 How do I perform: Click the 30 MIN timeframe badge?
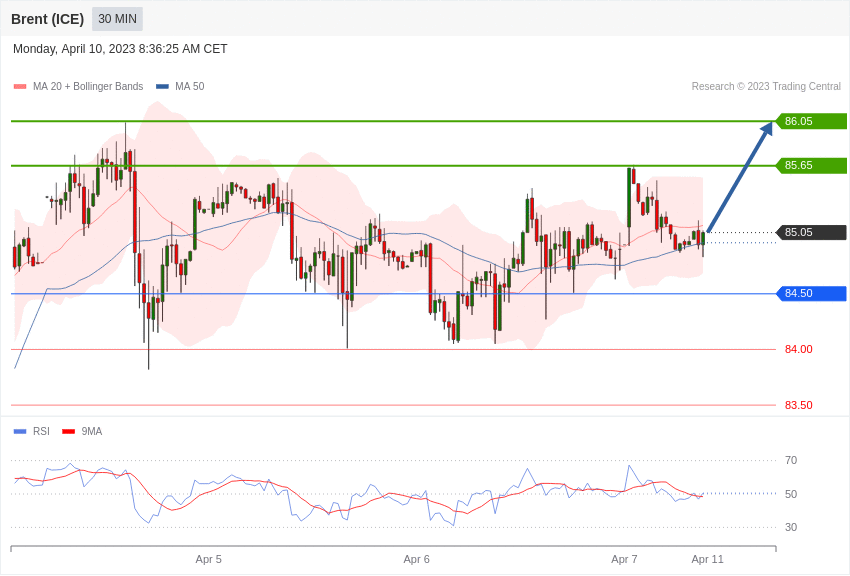(118, 19)
